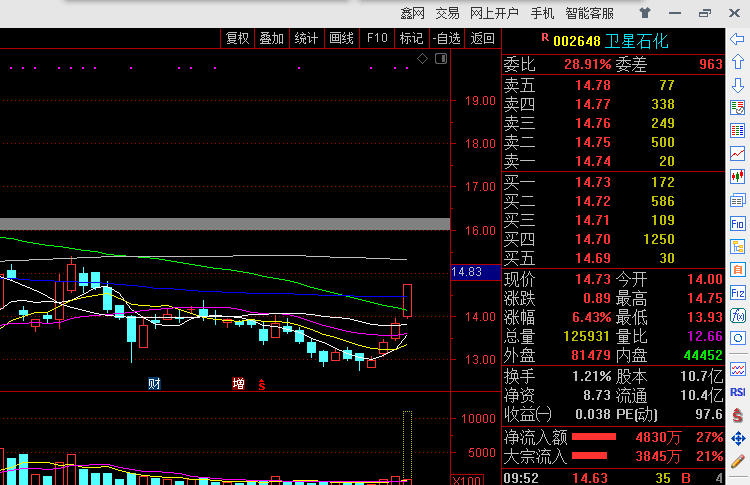
Task: Open the colored quote table icon
Action: 738,131
